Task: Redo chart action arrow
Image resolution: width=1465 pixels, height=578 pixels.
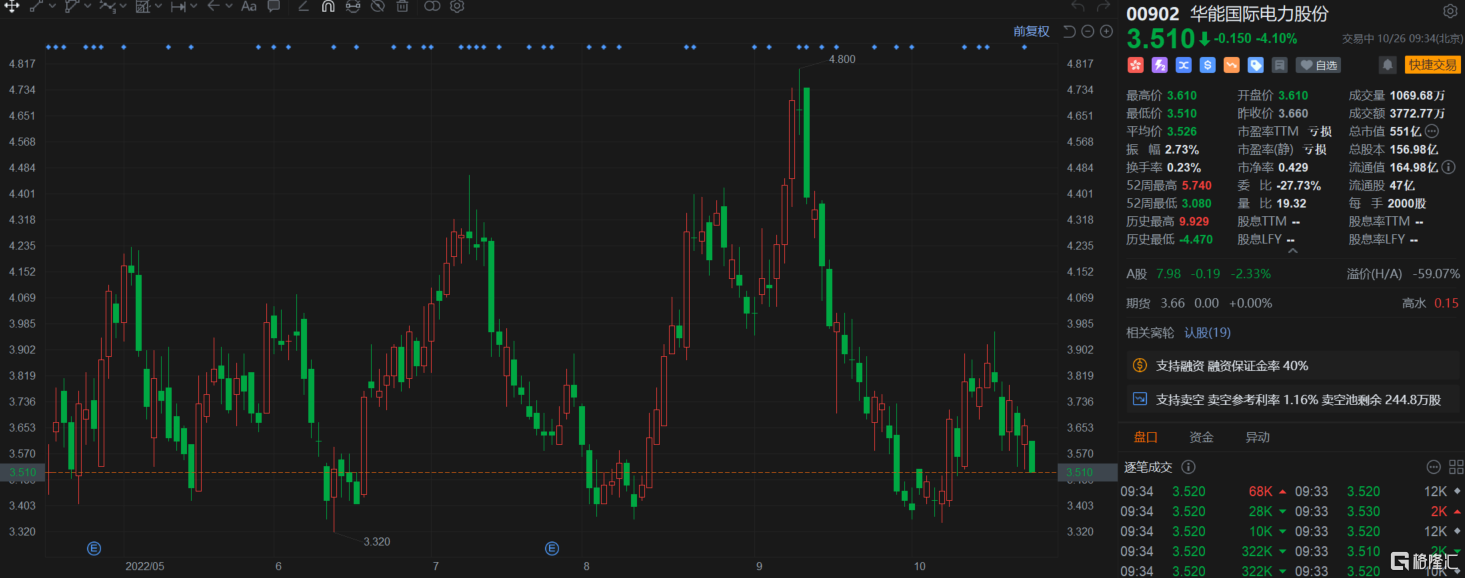Action: (x=1104, y=7)
